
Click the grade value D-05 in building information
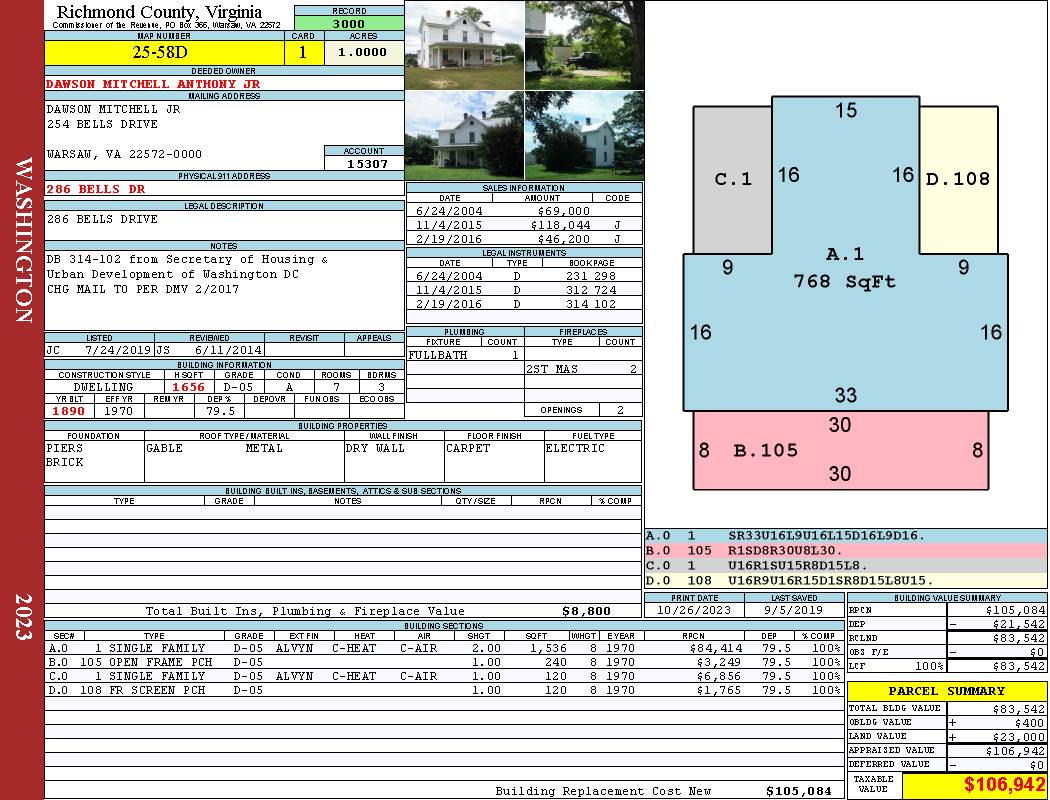[x=238, y=387]
